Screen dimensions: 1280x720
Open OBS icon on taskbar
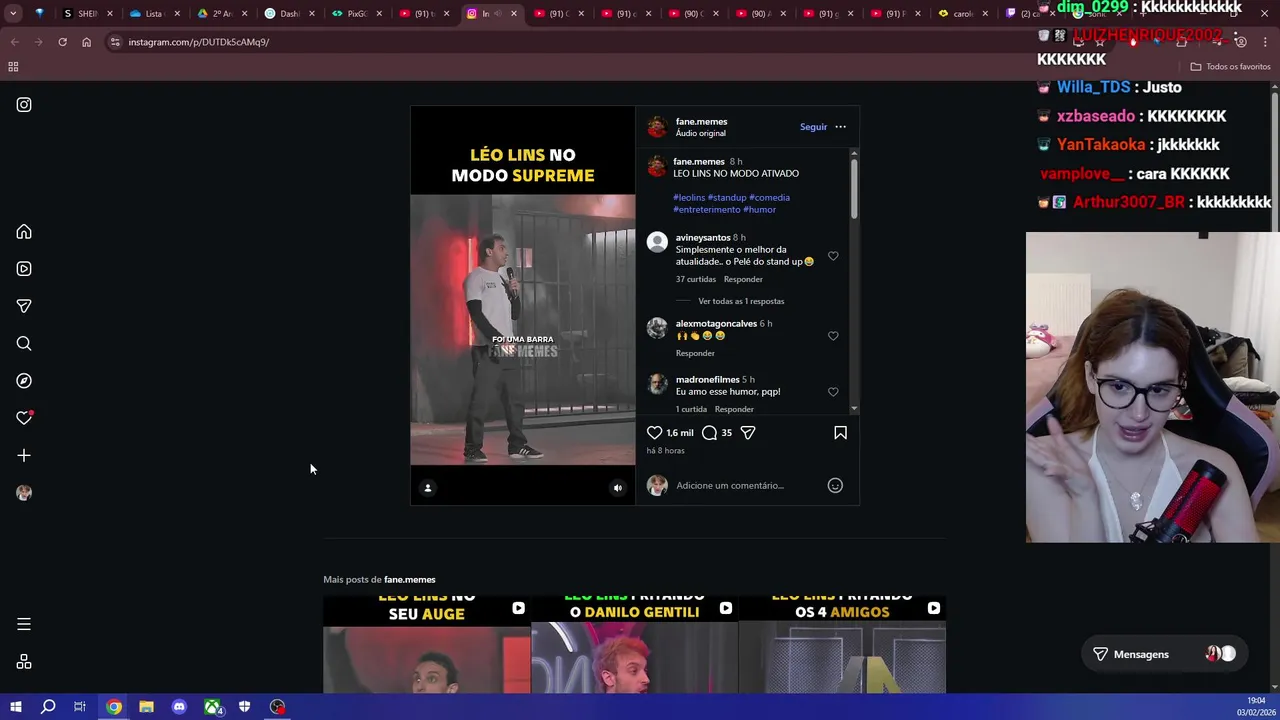pyautogui.click(x=278, y=707)
